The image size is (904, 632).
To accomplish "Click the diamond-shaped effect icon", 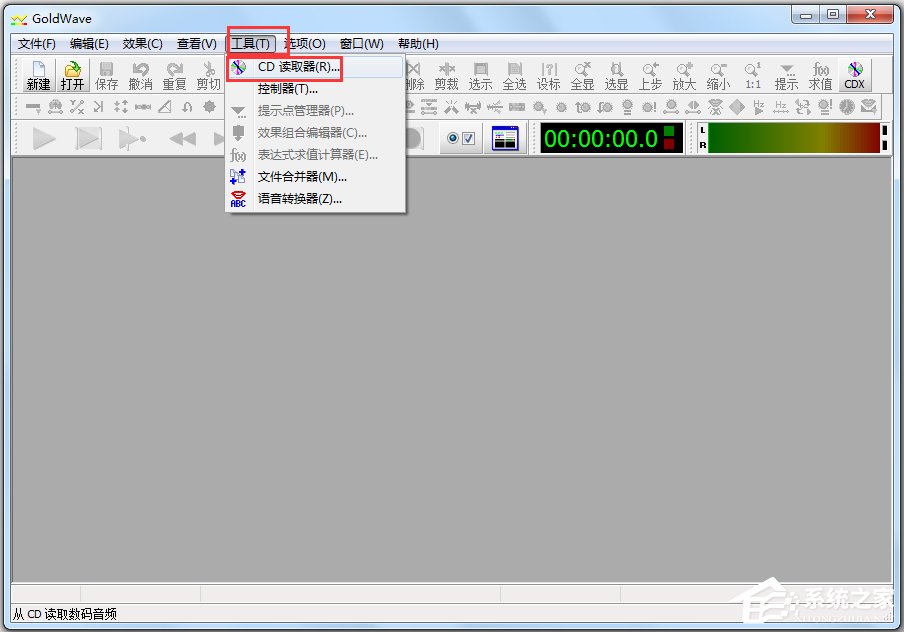I will [737, 107].
